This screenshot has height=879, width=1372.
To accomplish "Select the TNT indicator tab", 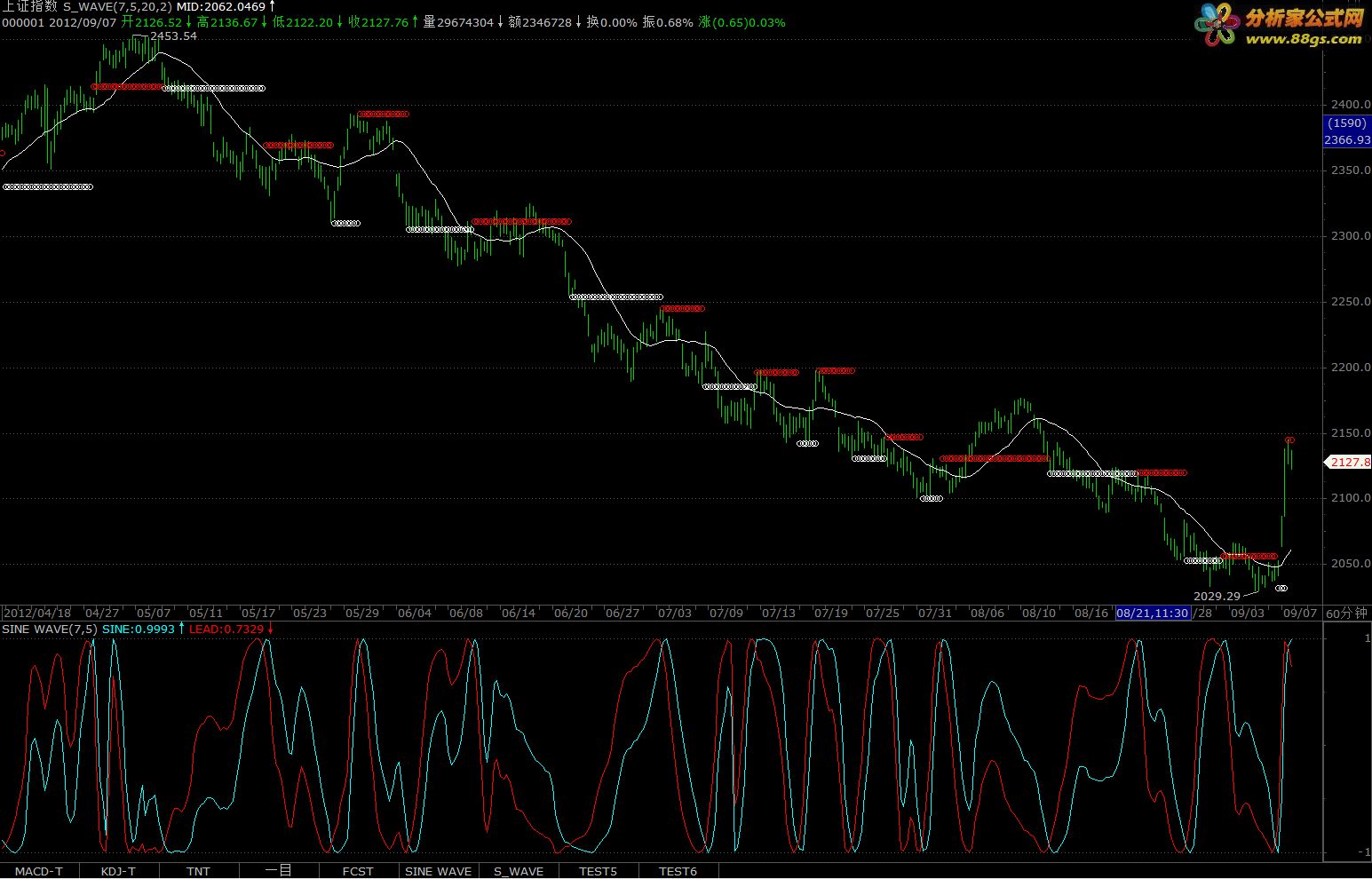I will [x=199, y=871].
